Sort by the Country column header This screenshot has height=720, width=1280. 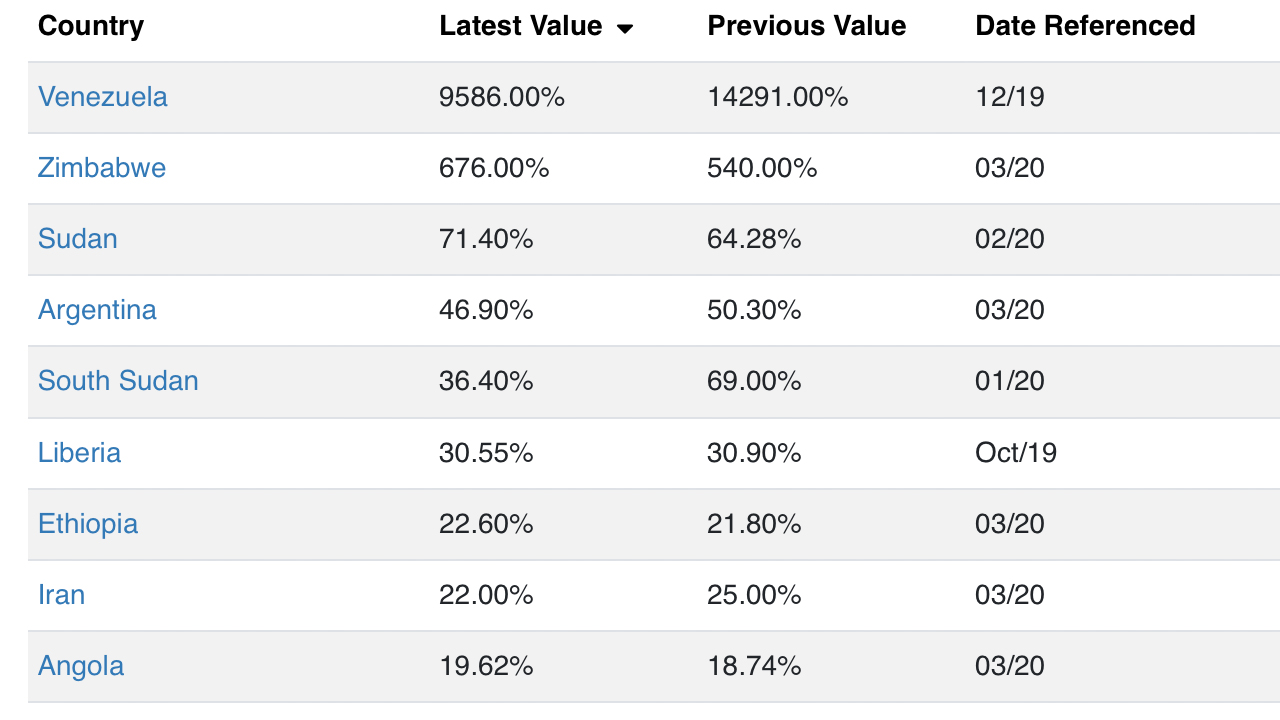pos(91,26)
